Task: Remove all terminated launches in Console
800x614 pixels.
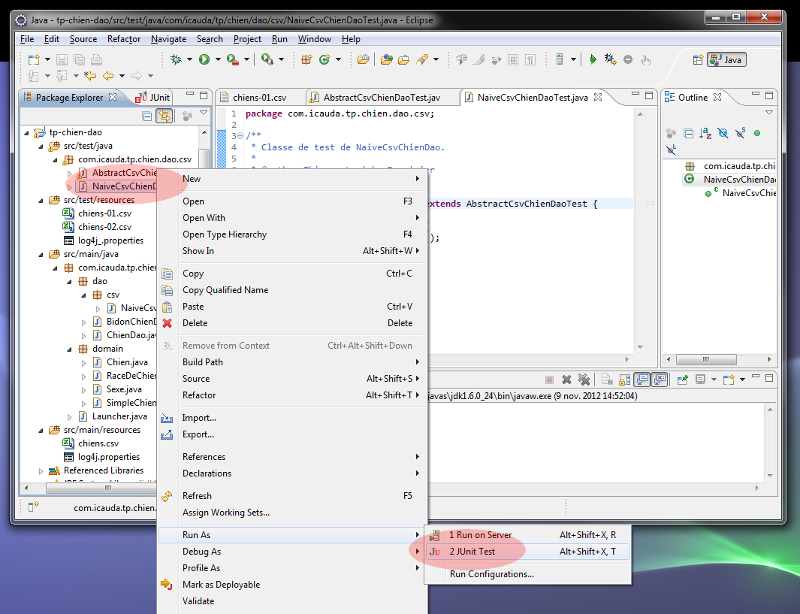Action: (583, 380)
